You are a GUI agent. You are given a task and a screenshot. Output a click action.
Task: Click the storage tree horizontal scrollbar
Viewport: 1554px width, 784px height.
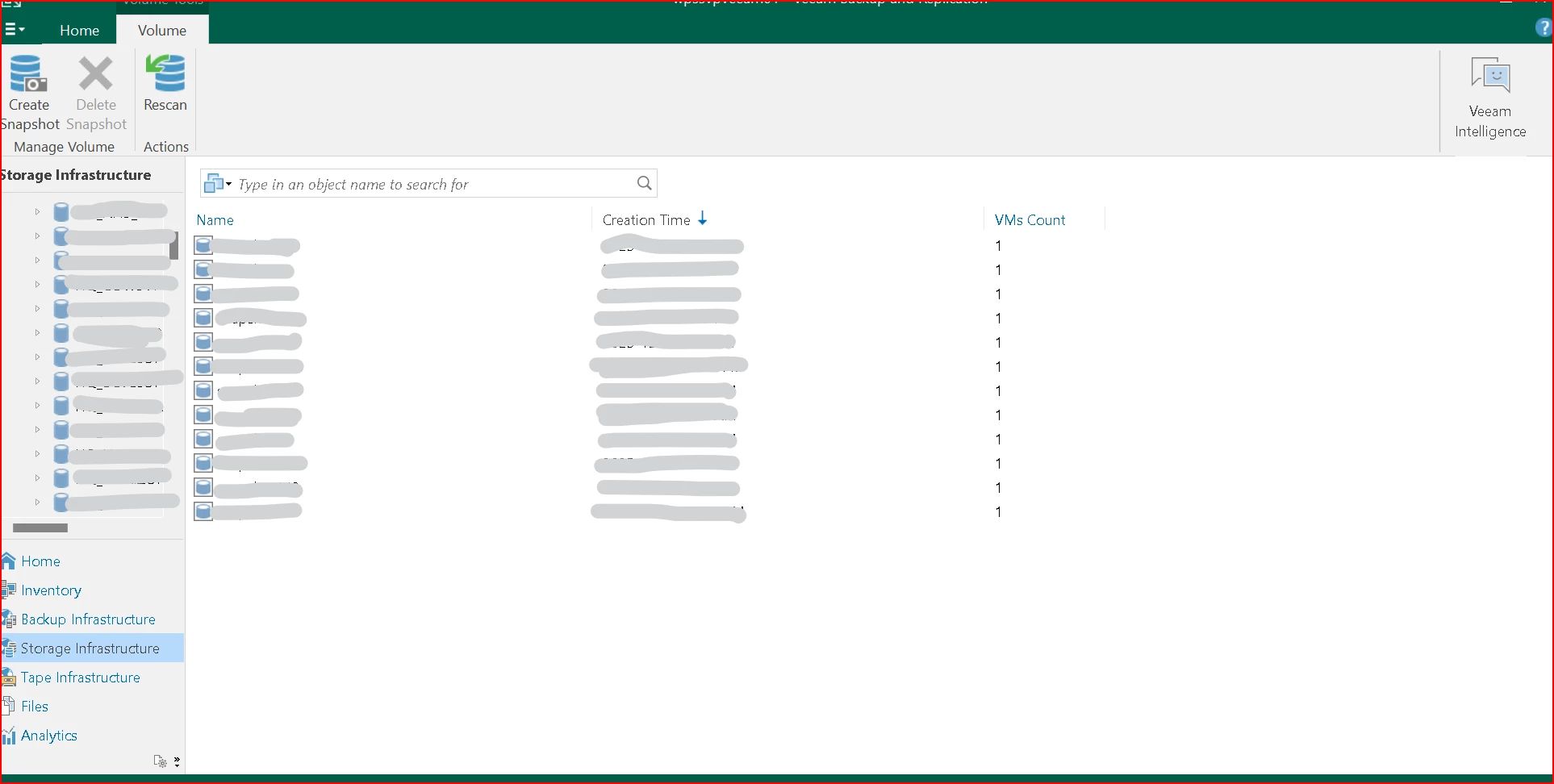(40, 528)
